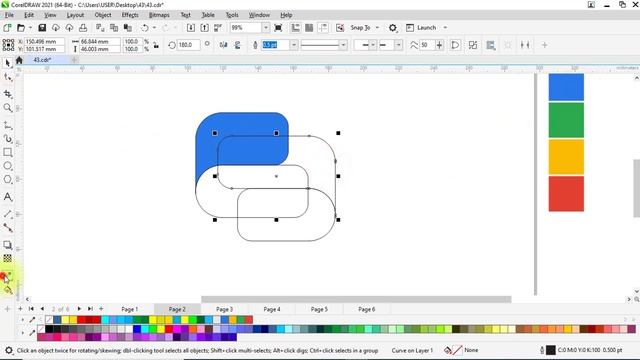
Task: Publish to PDF
Action: pos(218,28)
